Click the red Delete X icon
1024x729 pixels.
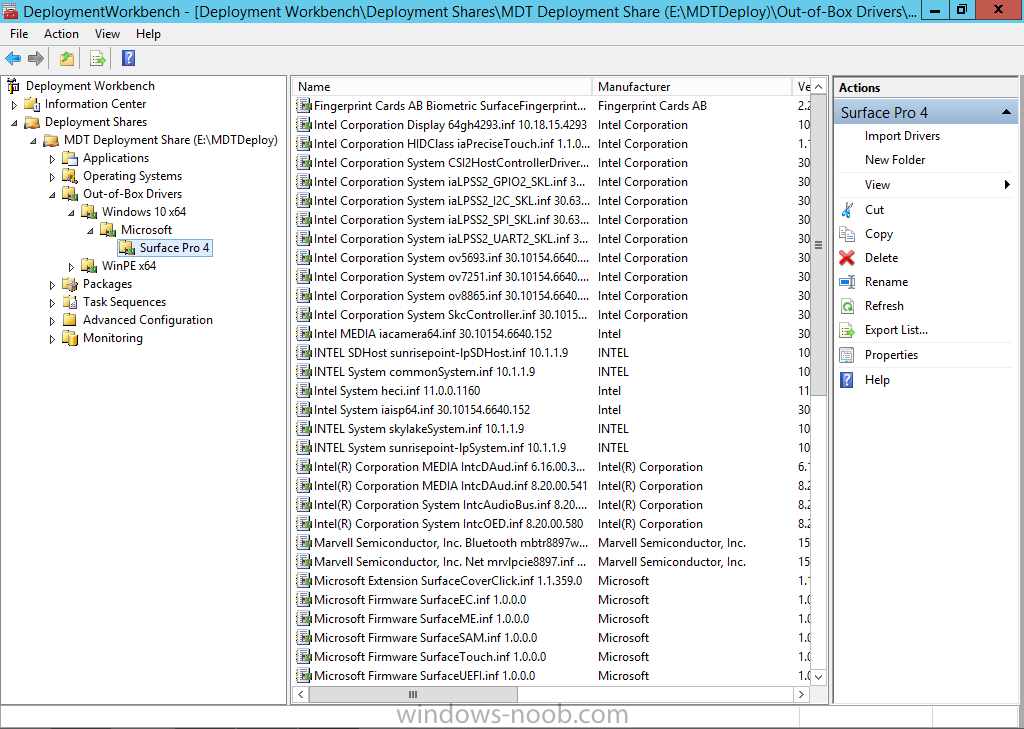[847, 258]
